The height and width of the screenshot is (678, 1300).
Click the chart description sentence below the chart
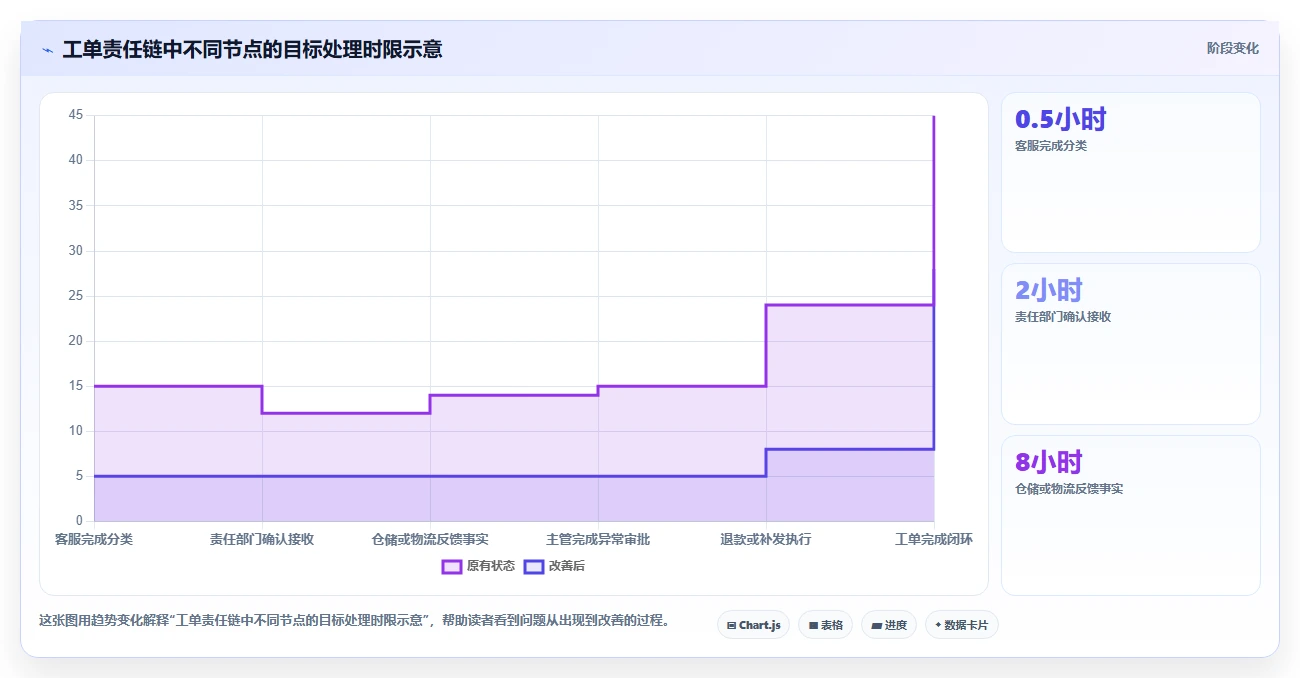[354, 621]
